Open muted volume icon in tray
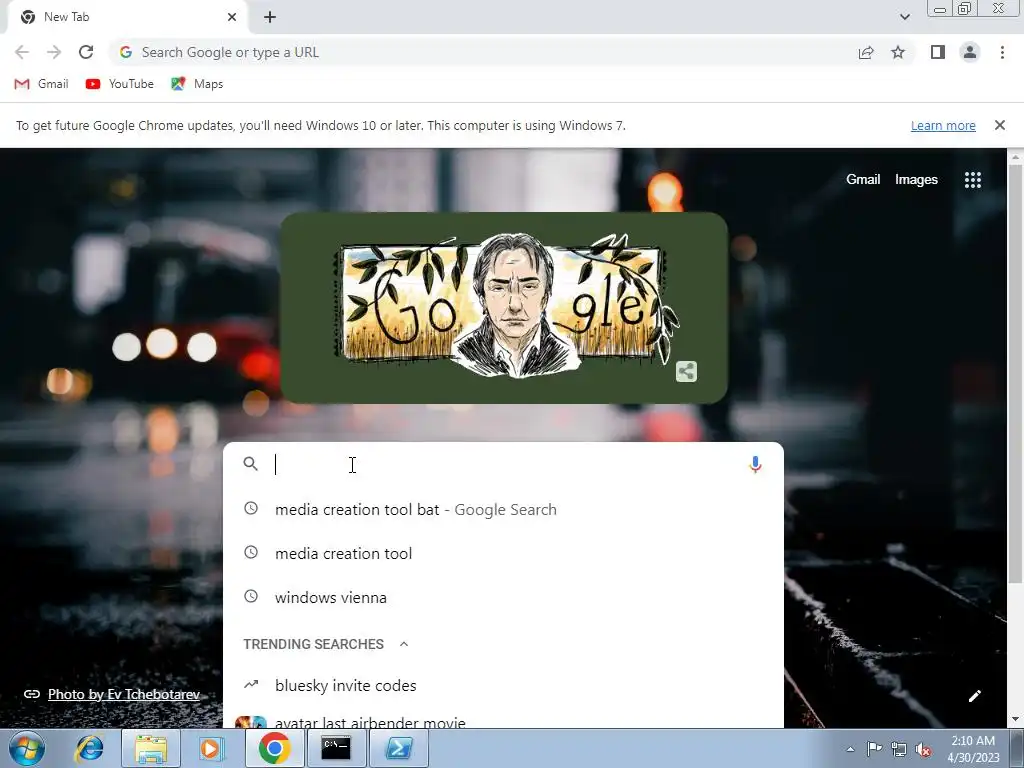The image size is (1024, 768). pos(923,749)
